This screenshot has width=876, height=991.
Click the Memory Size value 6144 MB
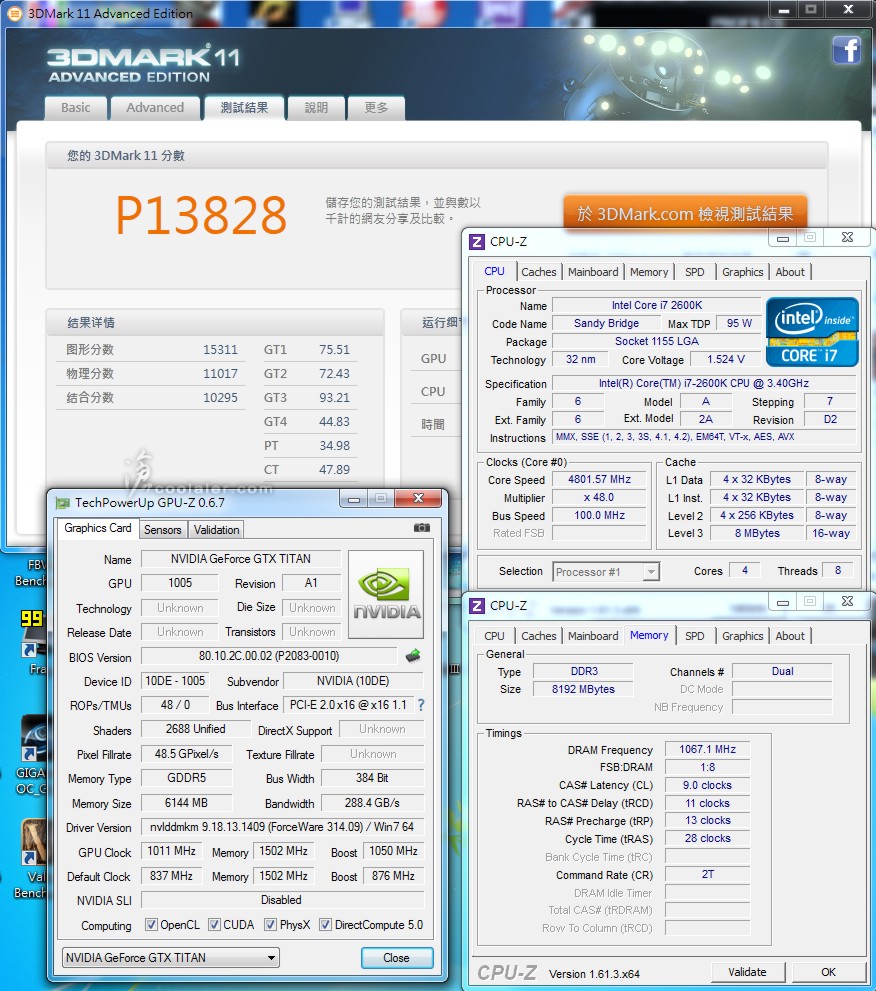(186, 803)
